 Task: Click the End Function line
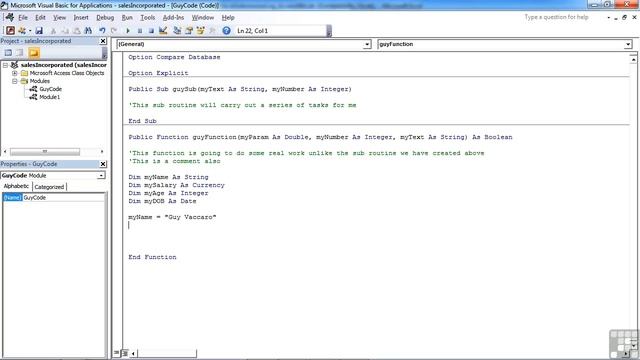pyautogui.click(x=152, y=257)
